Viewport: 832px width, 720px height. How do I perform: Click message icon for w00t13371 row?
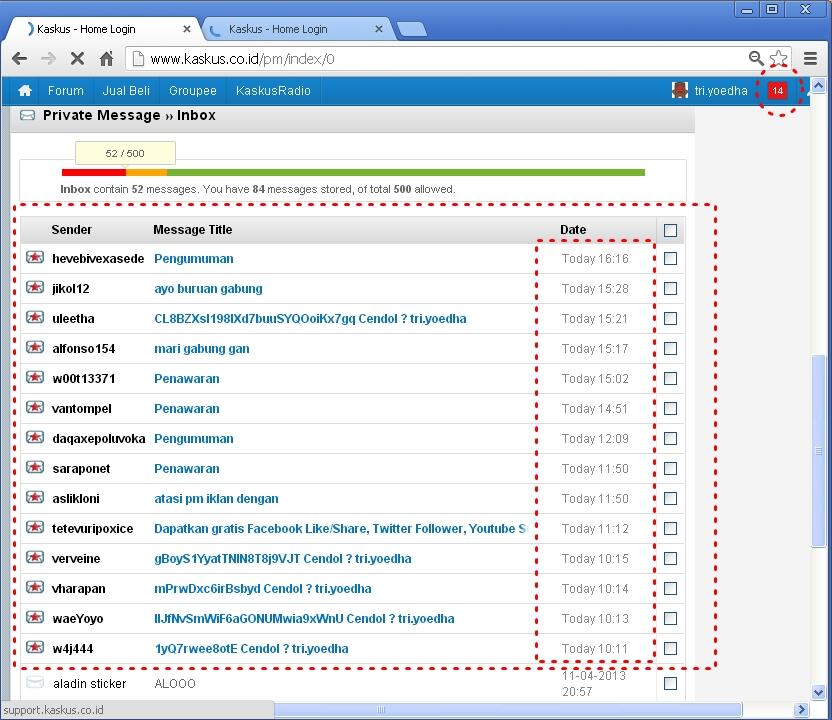click(x=35, y=378)
